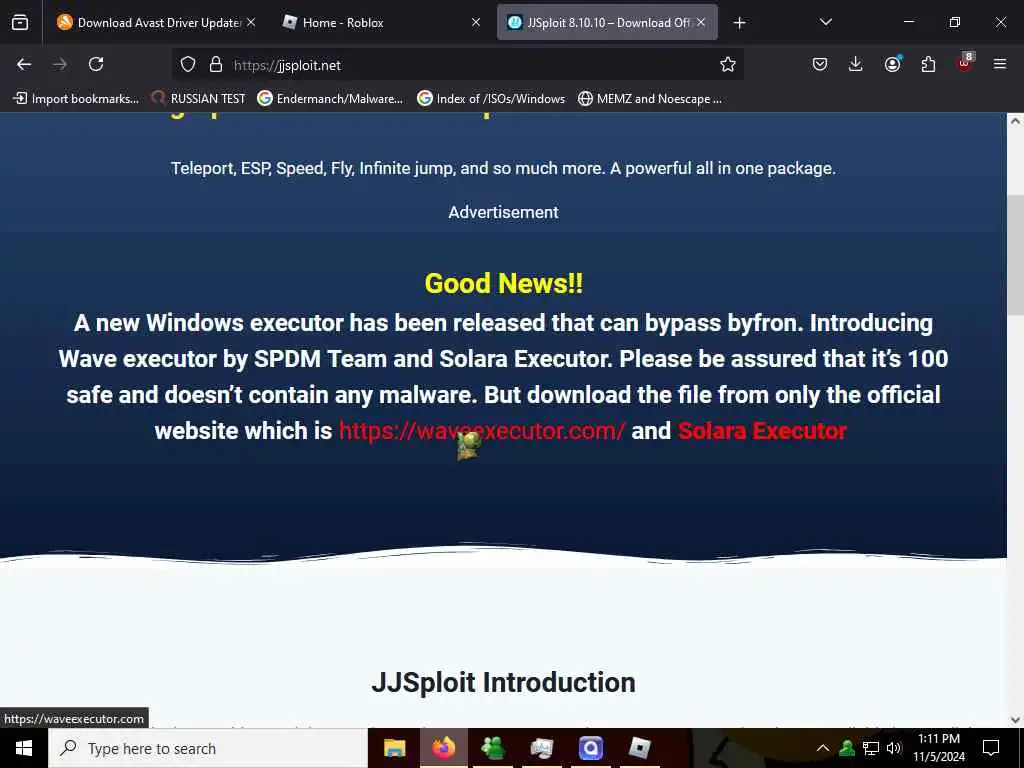
Task: Go back one page
Action: point(24,64)
